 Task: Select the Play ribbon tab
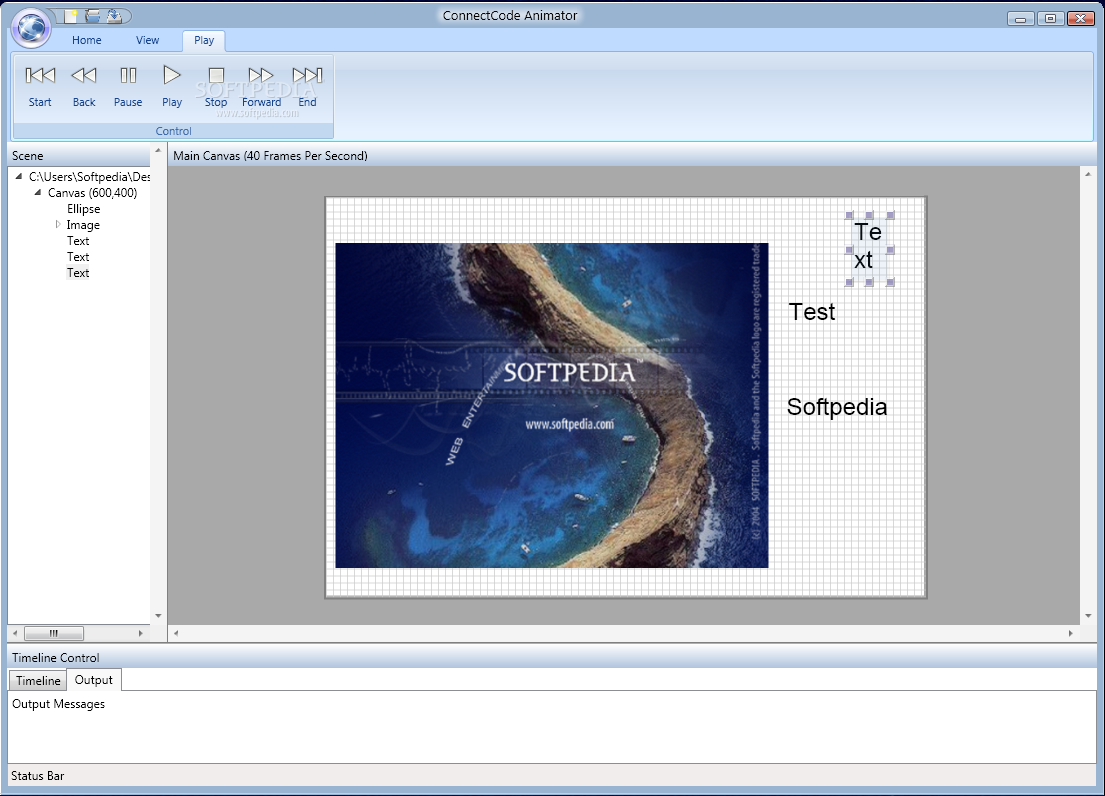[204, 40]
